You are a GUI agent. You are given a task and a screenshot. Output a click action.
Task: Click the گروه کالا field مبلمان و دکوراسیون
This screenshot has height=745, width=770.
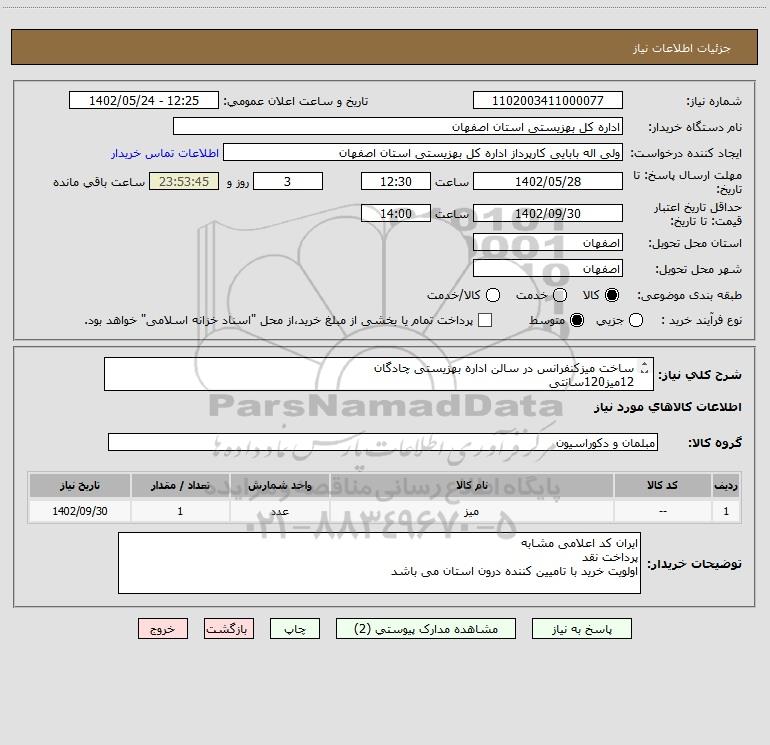(383, 442)
